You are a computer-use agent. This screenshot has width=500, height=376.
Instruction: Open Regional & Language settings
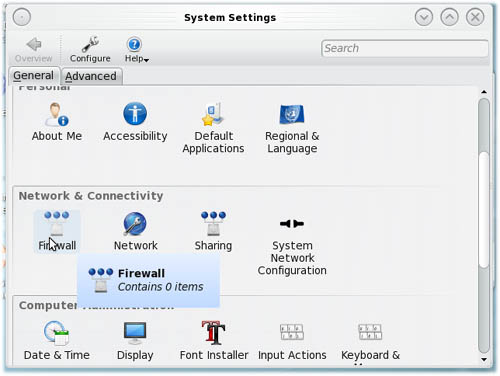tap(292, 128)
